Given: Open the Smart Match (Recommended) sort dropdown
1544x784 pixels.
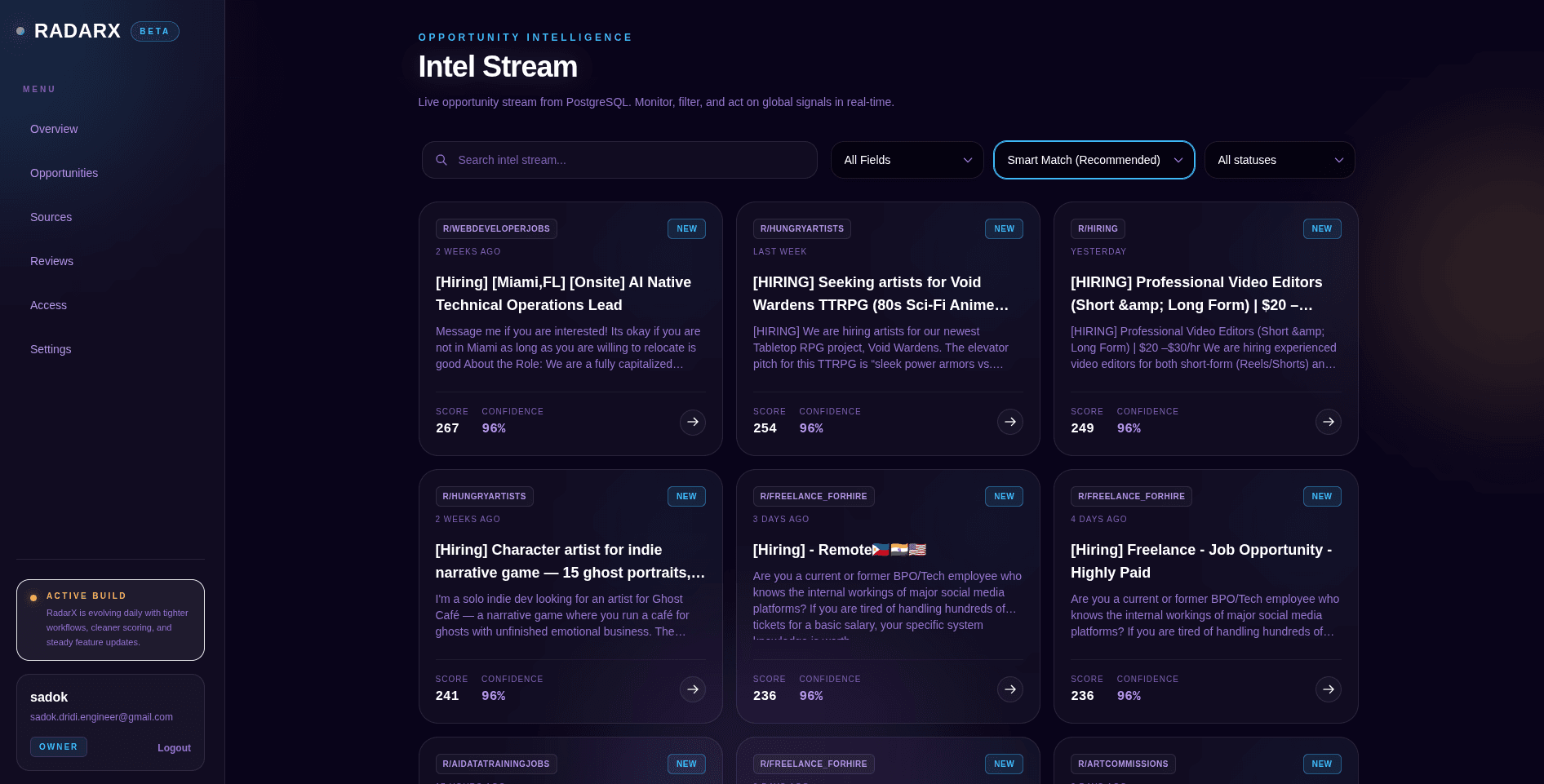Looking at the screenshot, I should [1094, 160].
